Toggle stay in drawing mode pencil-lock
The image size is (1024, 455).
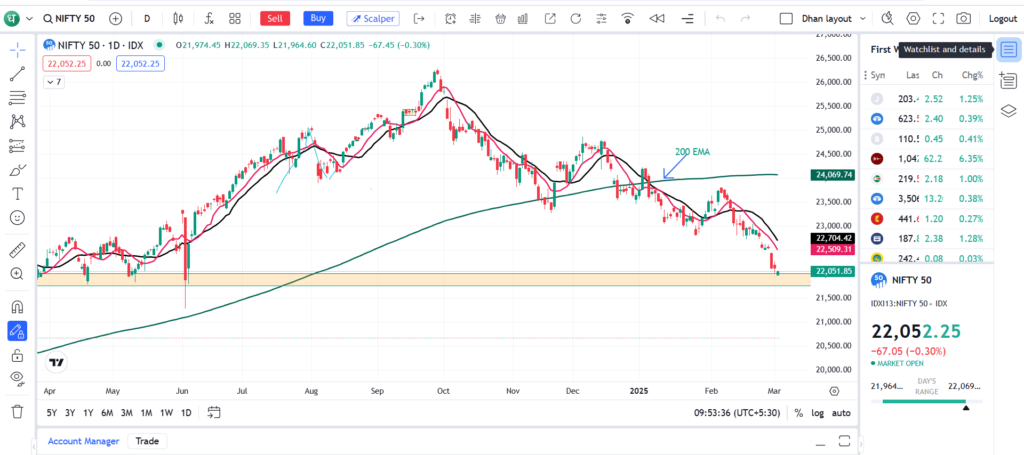pyautogui.click(x=18, y=331)
